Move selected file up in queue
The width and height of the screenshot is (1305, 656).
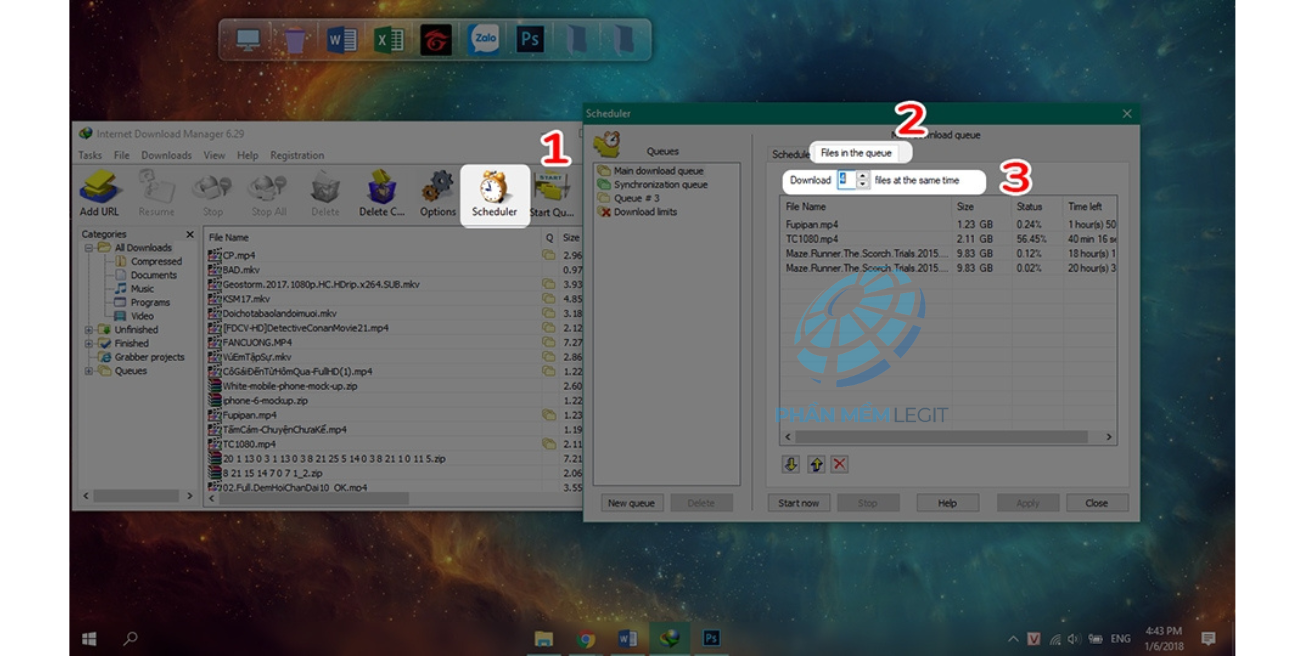(x=815, y=464)
